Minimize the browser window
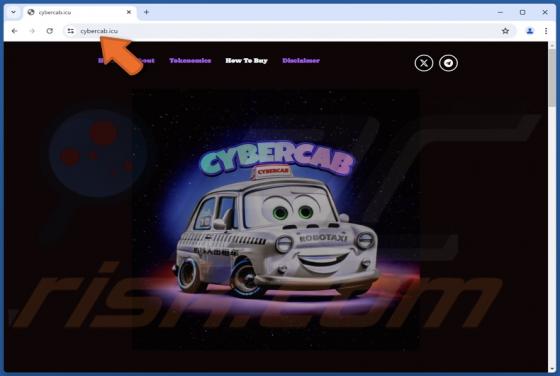 500,12
